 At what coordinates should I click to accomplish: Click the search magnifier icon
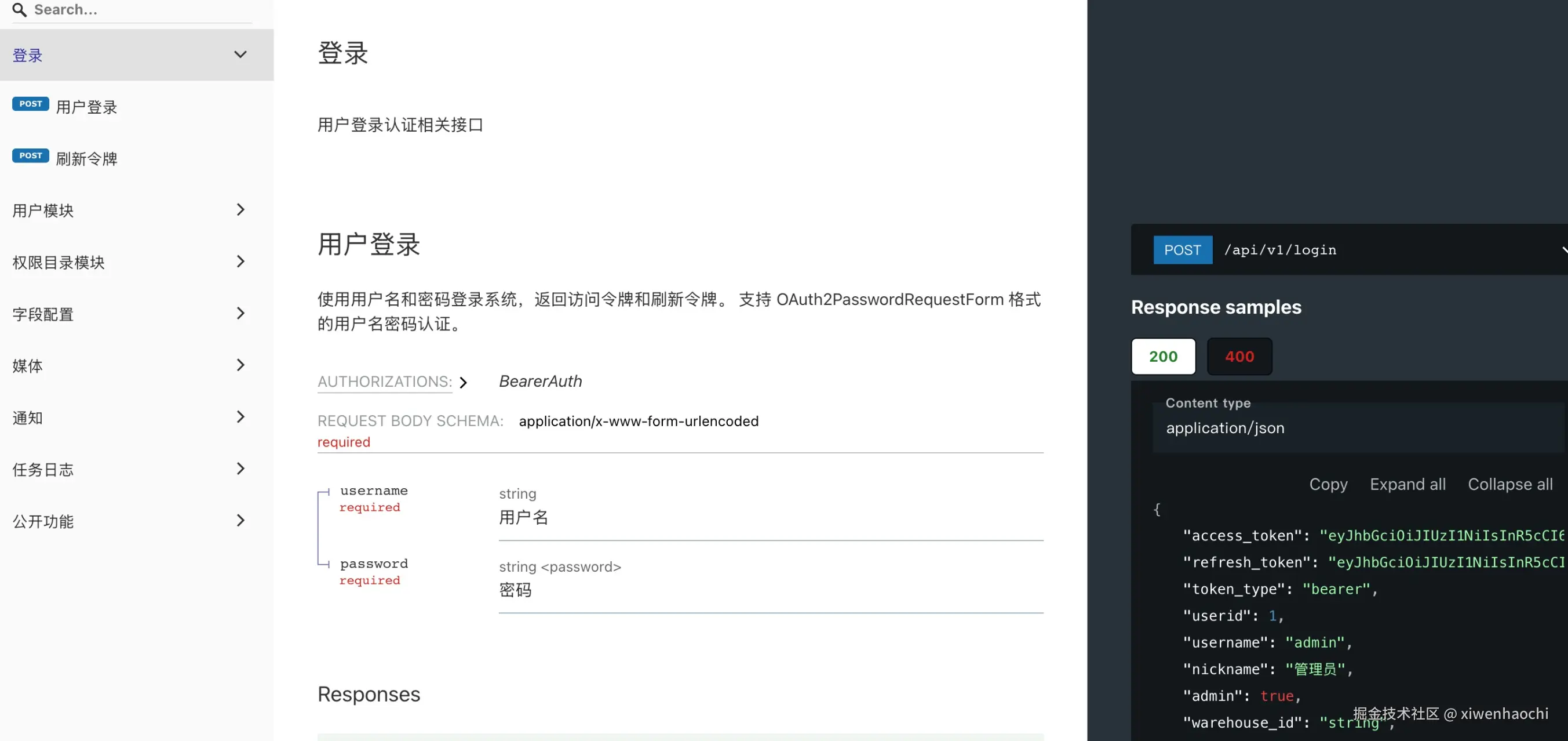20,10
